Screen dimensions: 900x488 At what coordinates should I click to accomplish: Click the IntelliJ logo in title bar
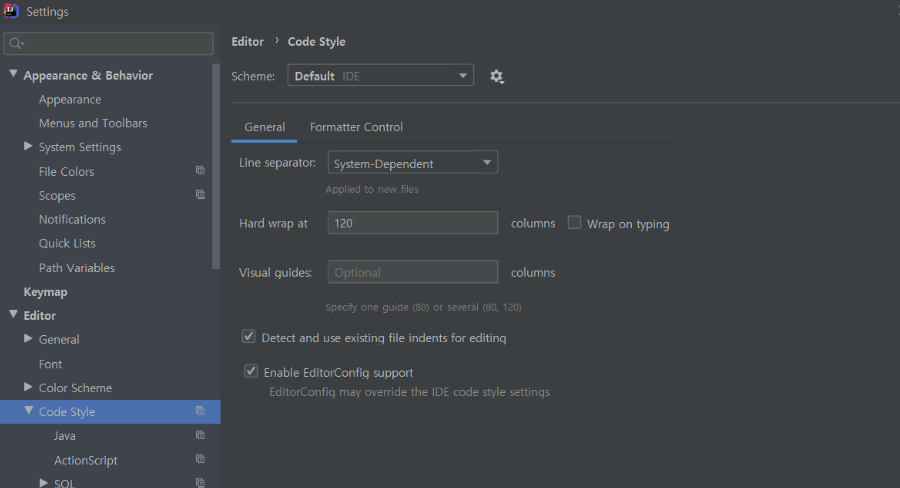pyautogui.click(x=11, y=11)
